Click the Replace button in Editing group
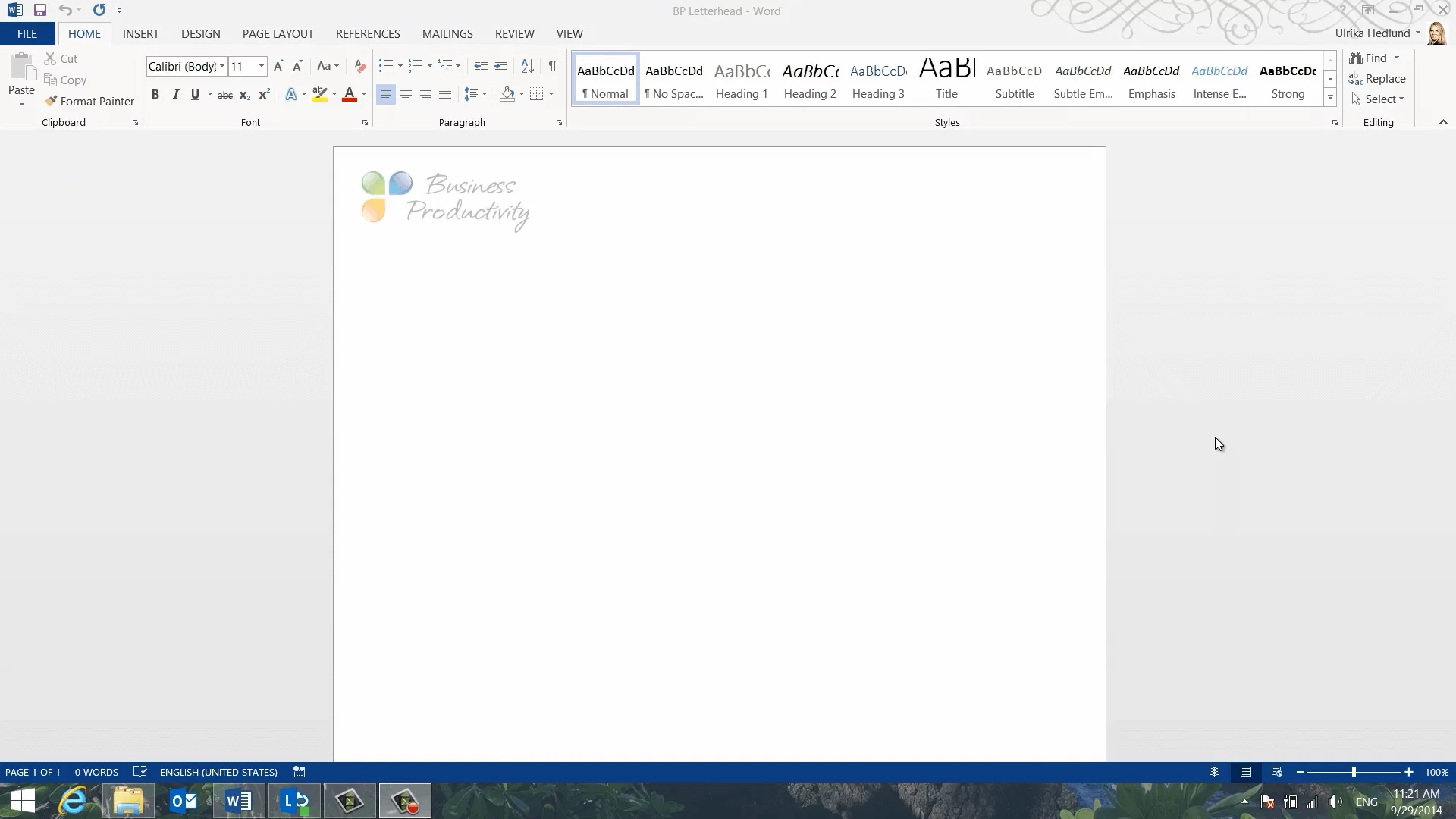Screen dimensions: 1456x819 (1377, 79)
